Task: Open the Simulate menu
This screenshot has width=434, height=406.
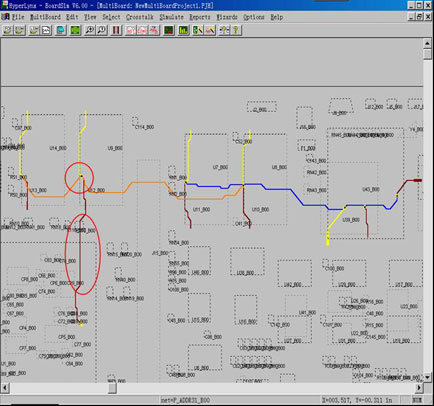Action: coord(171,17)
